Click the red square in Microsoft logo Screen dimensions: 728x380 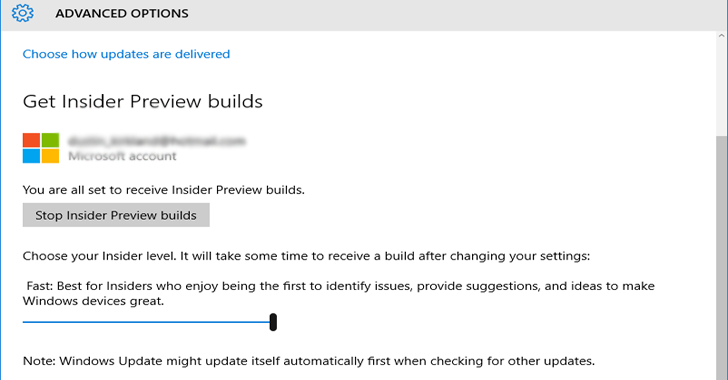coord(32,140)
